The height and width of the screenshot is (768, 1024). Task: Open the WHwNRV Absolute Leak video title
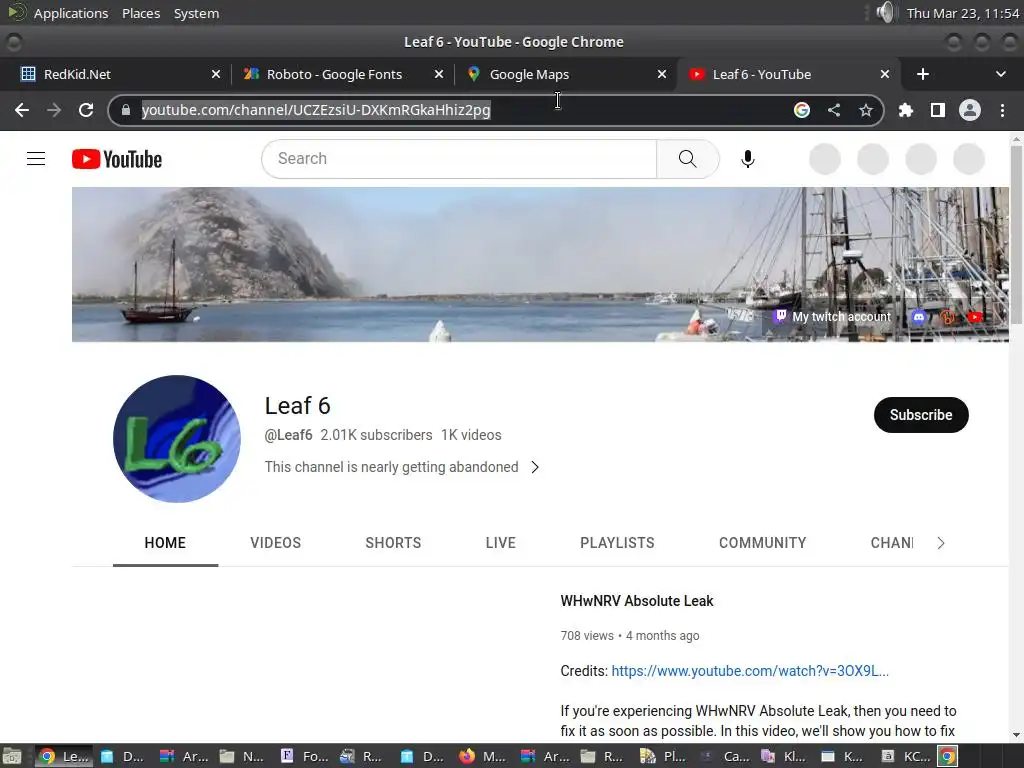(x=637, y=601)
